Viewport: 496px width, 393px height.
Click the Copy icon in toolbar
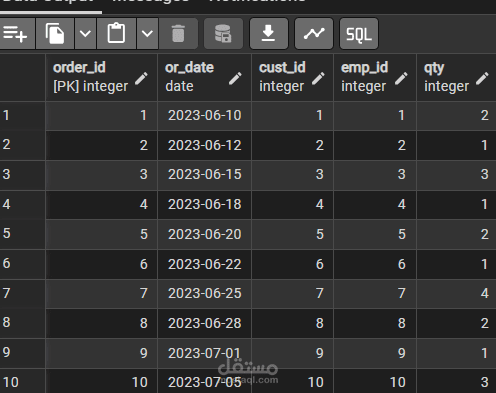[x=55, y=34]
